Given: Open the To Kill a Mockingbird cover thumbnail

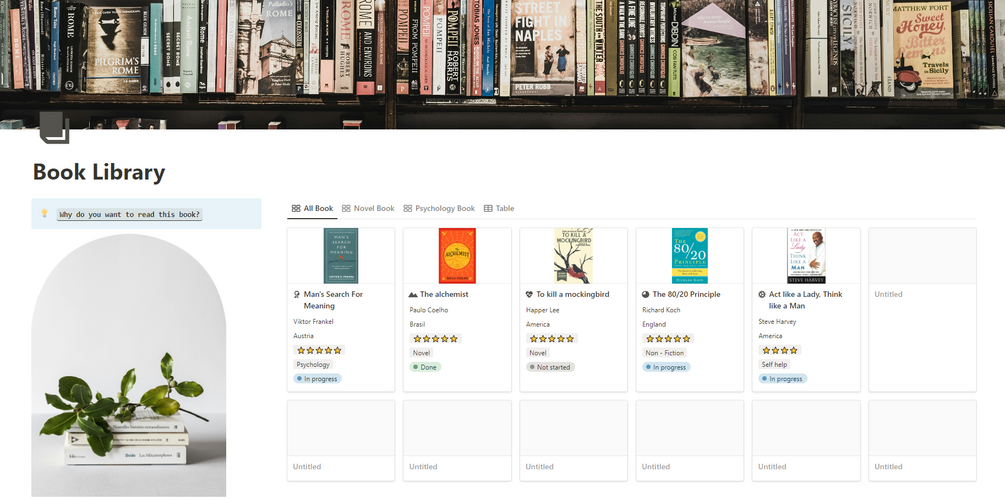Looking at the screenshot, I should coord(573,256).
